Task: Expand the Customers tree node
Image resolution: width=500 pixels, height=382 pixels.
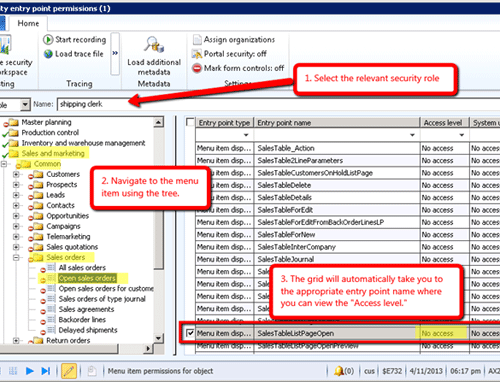Action: 16,174
